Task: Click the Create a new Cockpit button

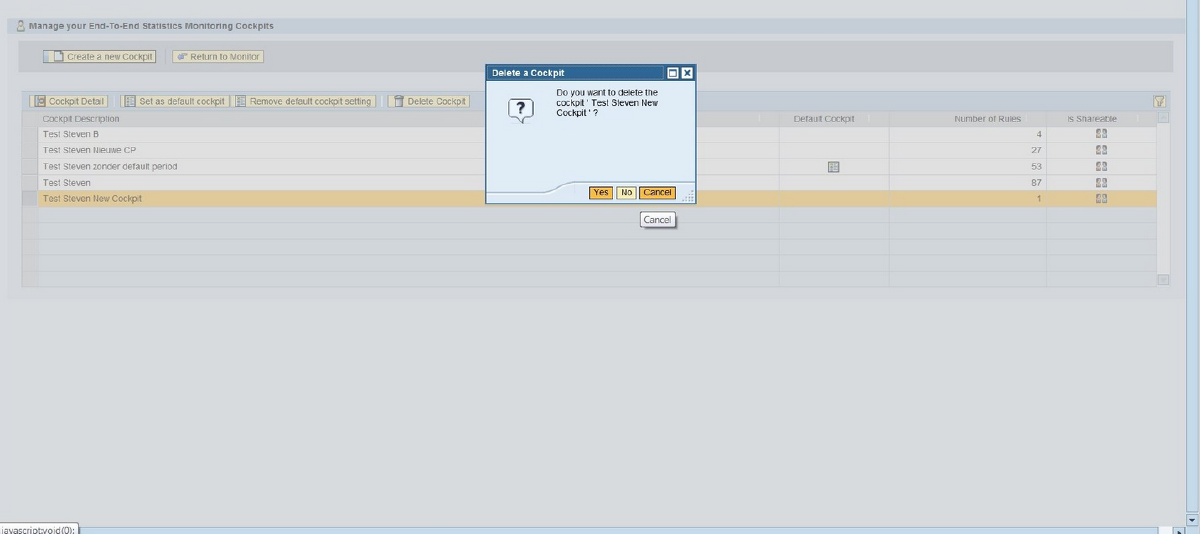Action: [100, 57]
